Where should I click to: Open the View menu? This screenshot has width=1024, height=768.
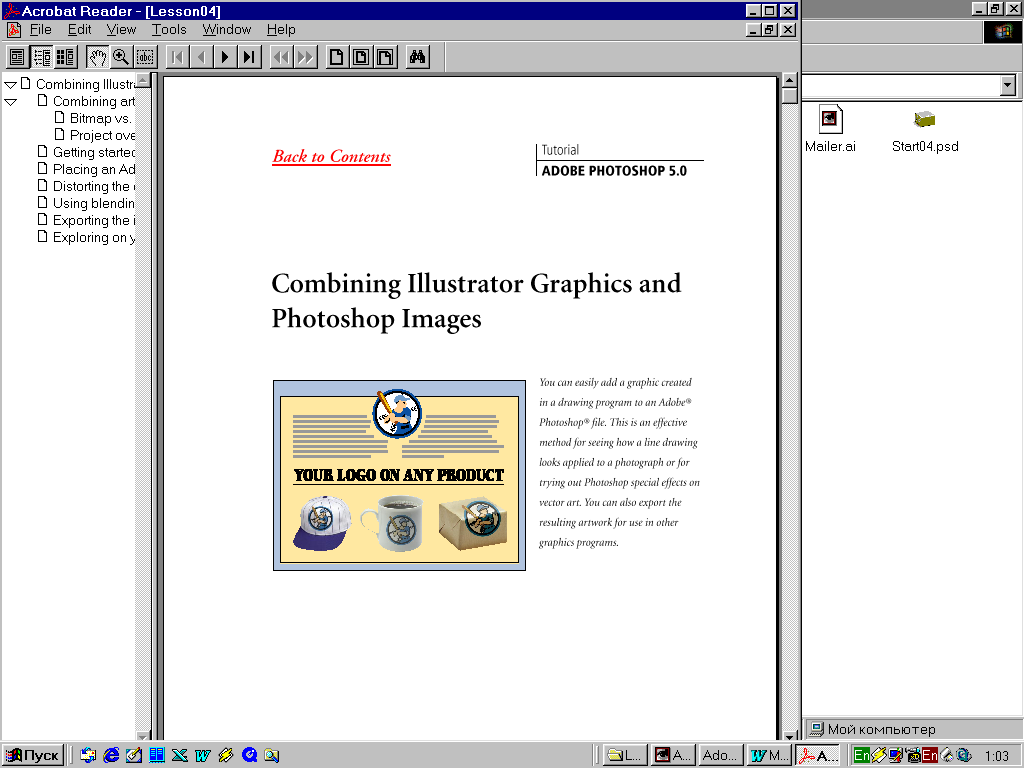(x=121, y=29)
